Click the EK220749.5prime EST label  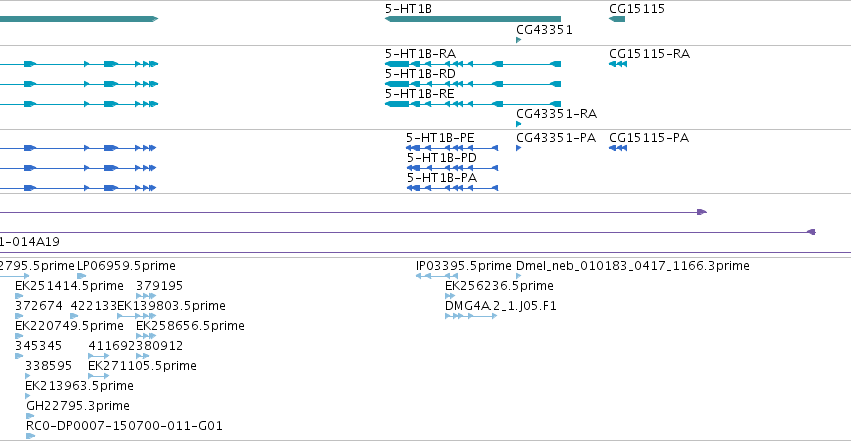(69, 326)
